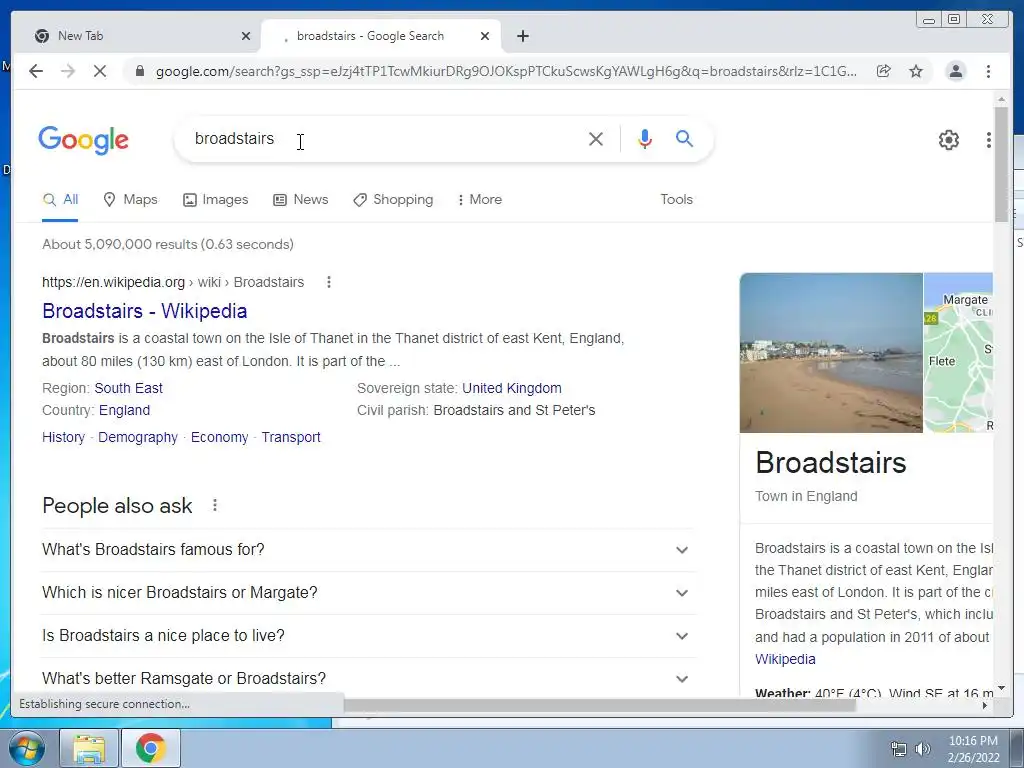The height and width of the screenshot is (768, 1024).
Task: Open the Margate map thumbnail
Action: click(x=958, y=353)
